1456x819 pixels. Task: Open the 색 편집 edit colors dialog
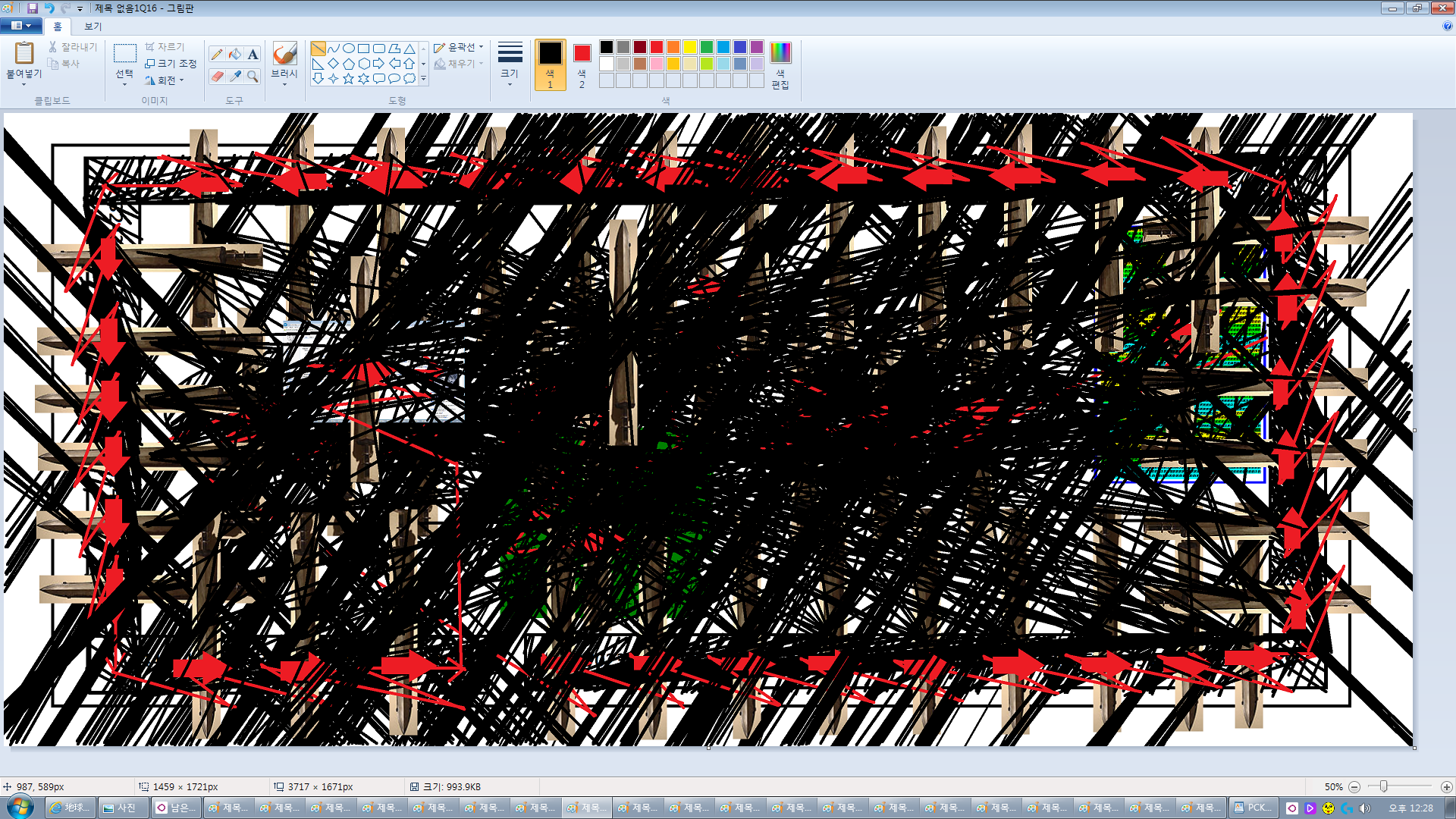[780, 65]
